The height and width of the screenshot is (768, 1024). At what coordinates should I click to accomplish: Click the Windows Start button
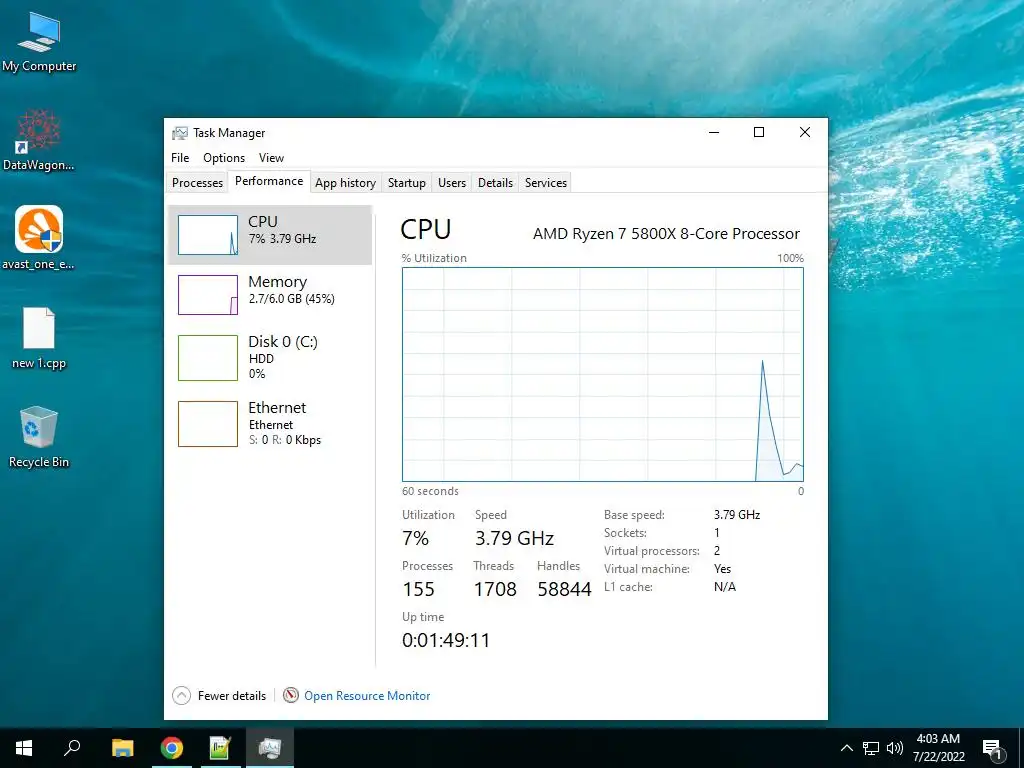click(x=24, y=748)
